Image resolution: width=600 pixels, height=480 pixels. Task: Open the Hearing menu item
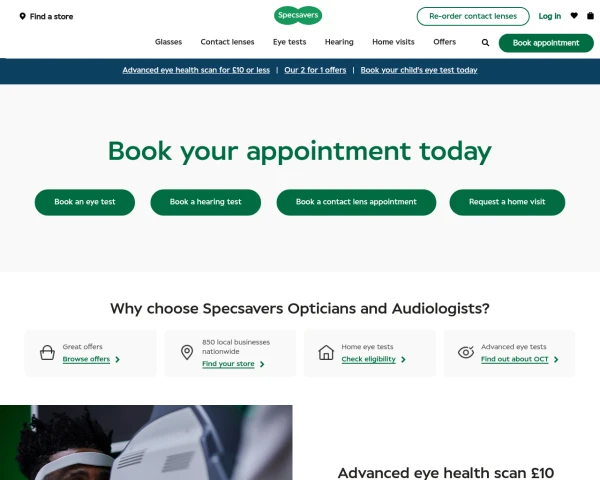click(339, 42)
